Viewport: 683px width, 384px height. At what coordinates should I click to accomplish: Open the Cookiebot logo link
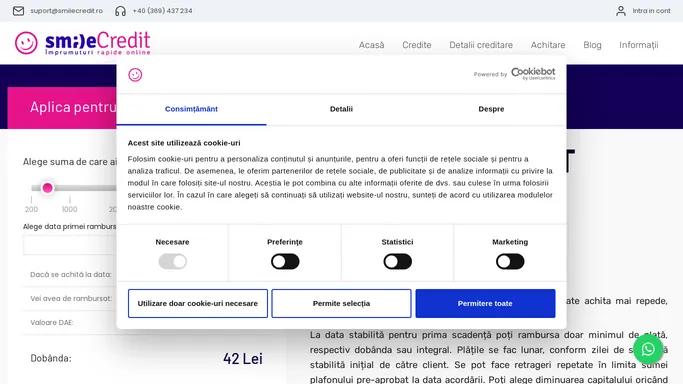(533, 74)
